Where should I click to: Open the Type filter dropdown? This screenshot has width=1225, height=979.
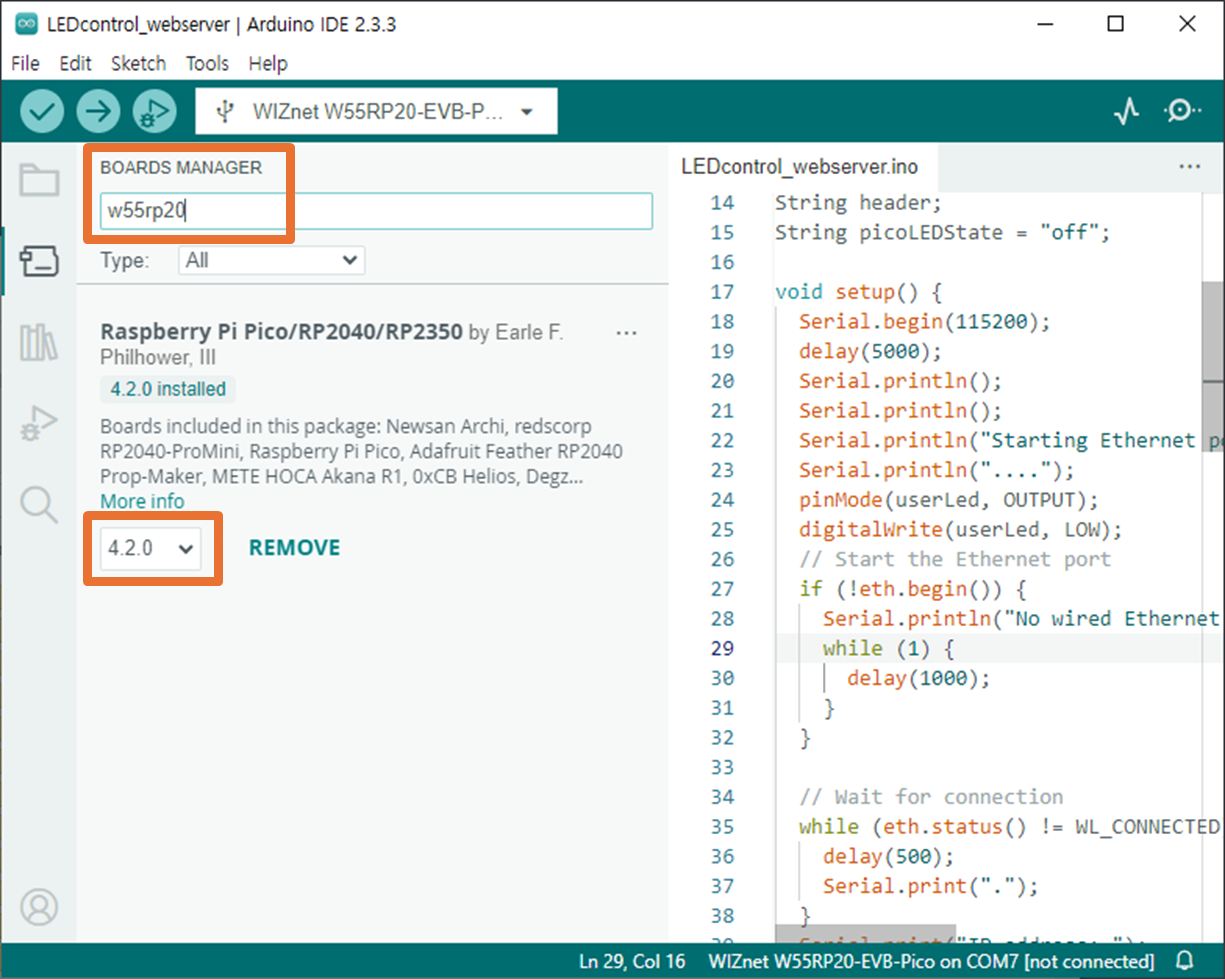(x=272, y=261)
